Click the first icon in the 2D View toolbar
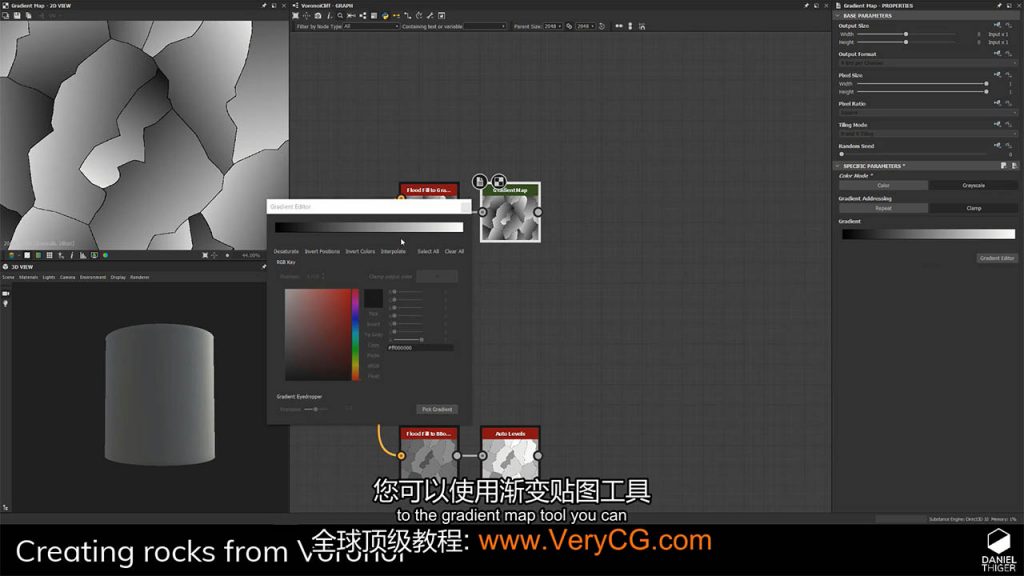This screenshot has width=1024, height=576. [6, 16]
